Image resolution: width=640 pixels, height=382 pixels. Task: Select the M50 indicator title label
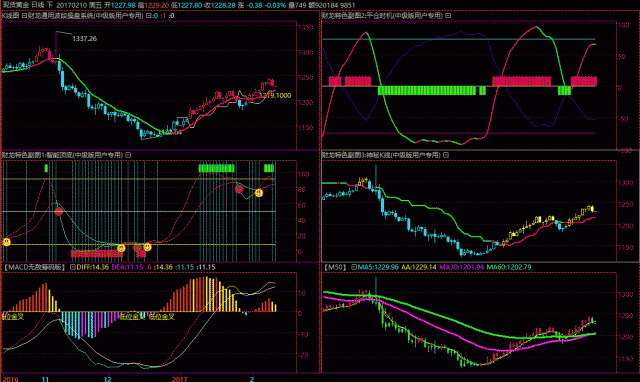pos(335,267)
